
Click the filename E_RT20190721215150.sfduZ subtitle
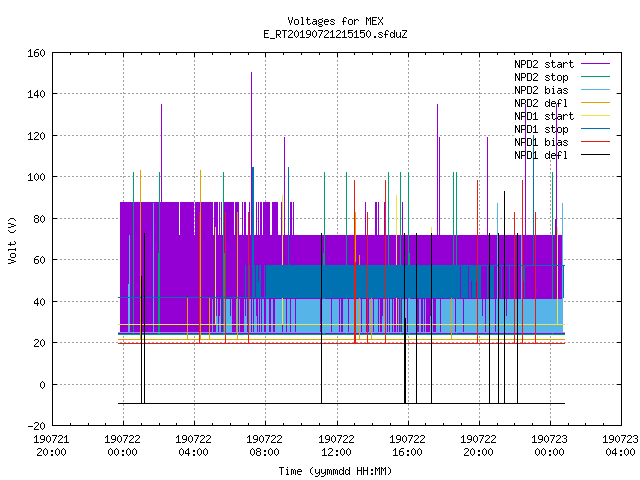coord(335,34)
